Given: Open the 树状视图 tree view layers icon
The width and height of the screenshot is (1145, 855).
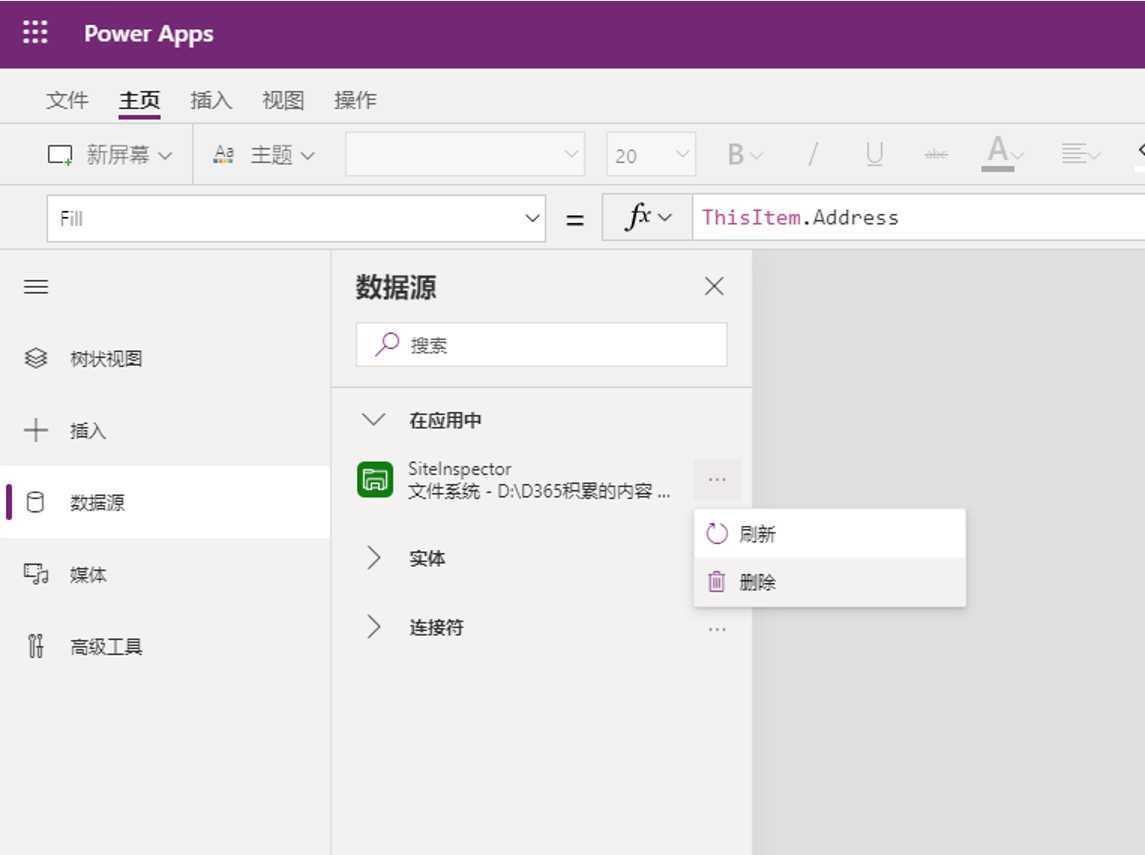Looking at the screenshot, I should point(36,358).
